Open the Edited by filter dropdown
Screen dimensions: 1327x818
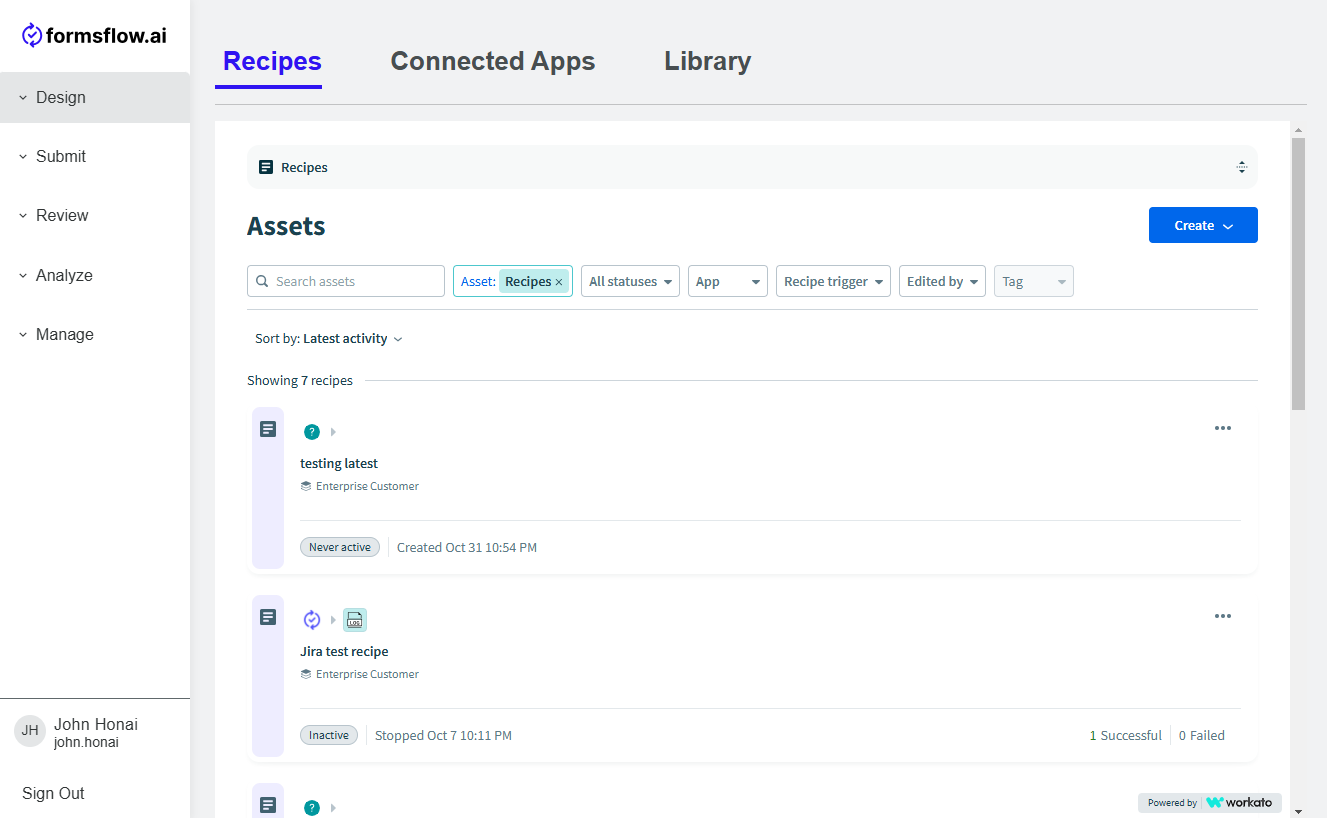[x=942, y=281]
